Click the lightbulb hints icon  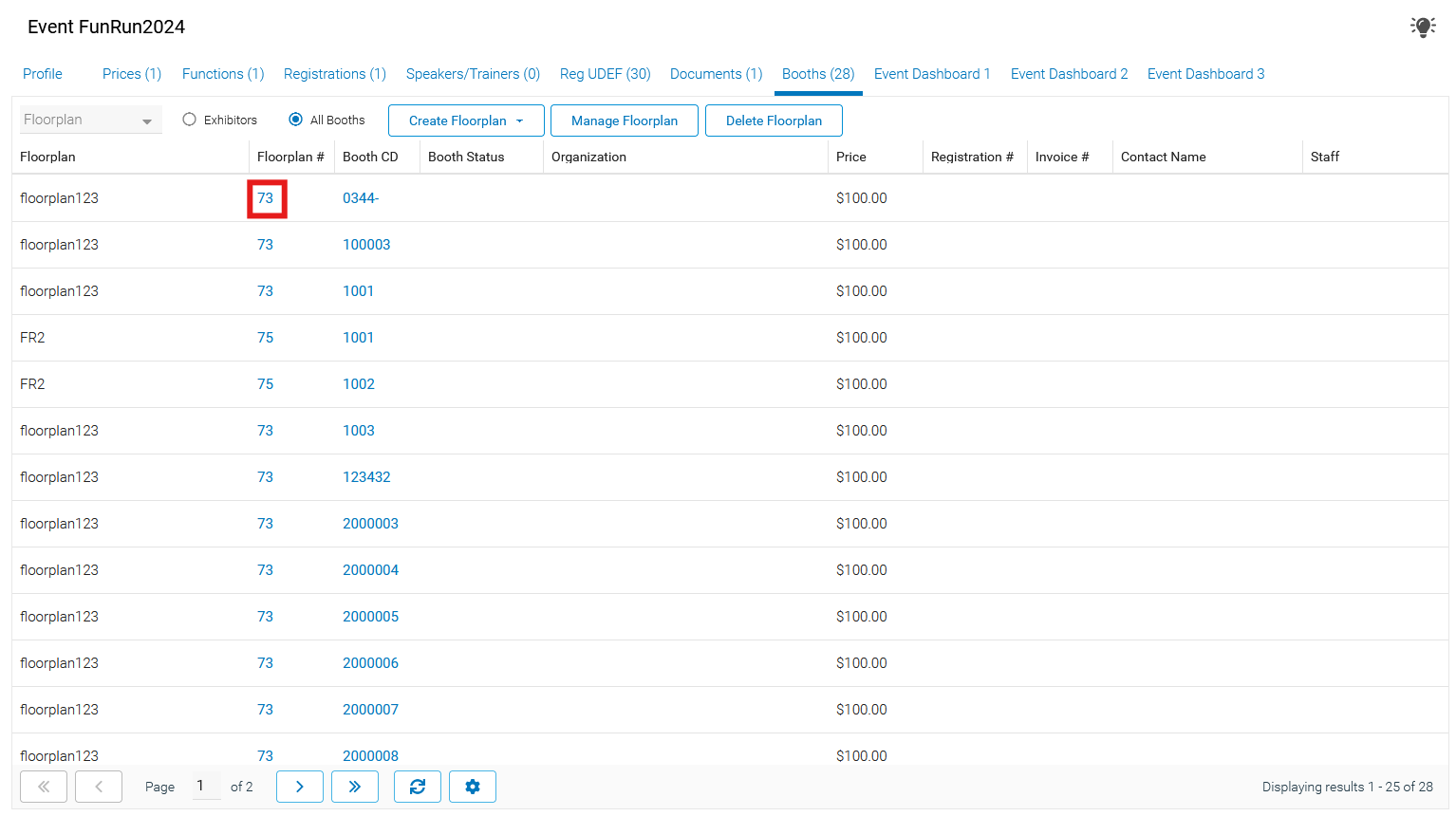tap(1422, 27)
